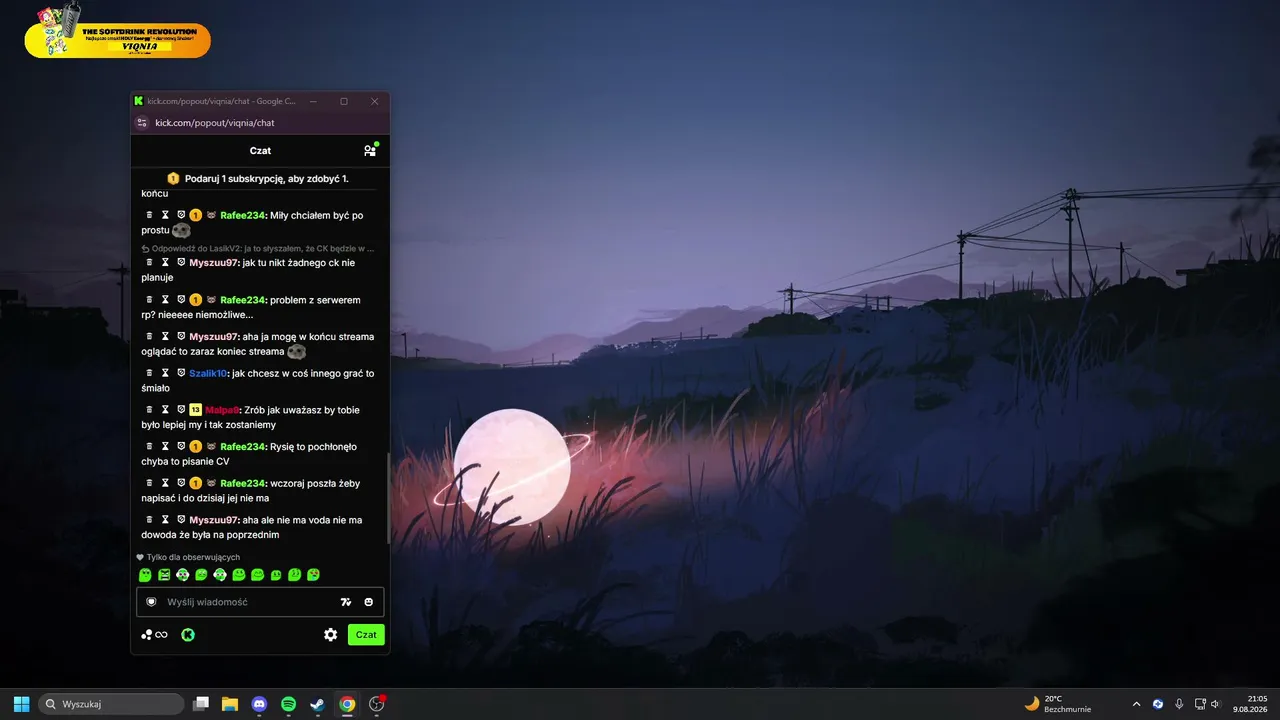Viewport: 1280px width, 720px height.
Task: Open the volume tray icon
Action: [x=1216, y=704]
